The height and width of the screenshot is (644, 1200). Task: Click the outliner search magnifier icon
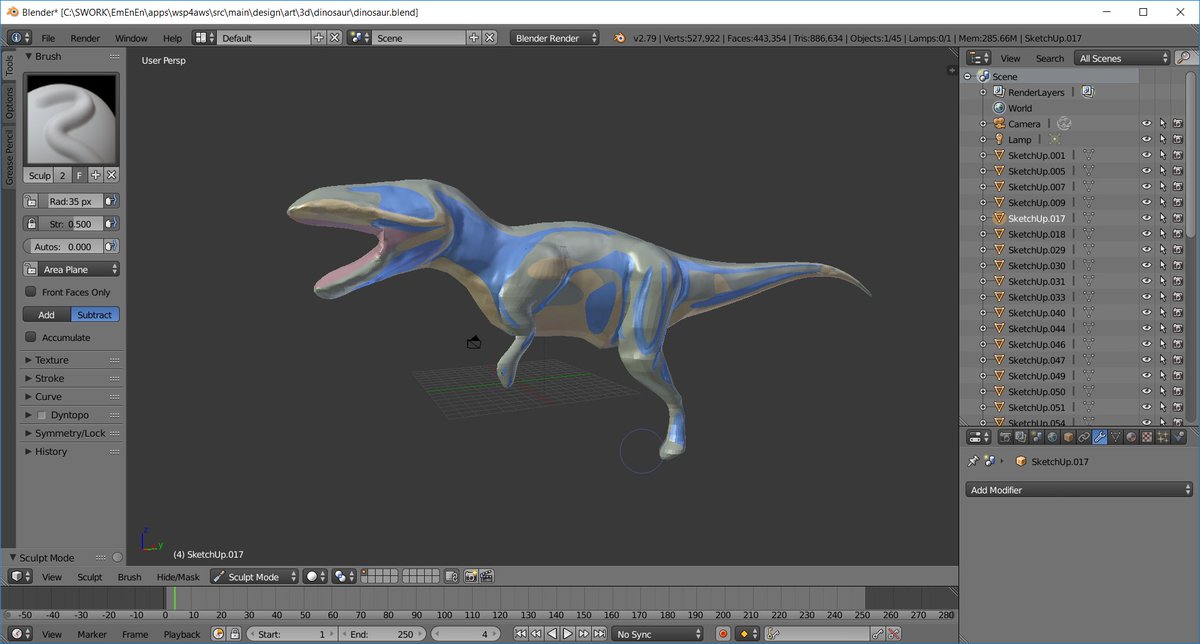pyautogui.click(x=1184, y=58)
